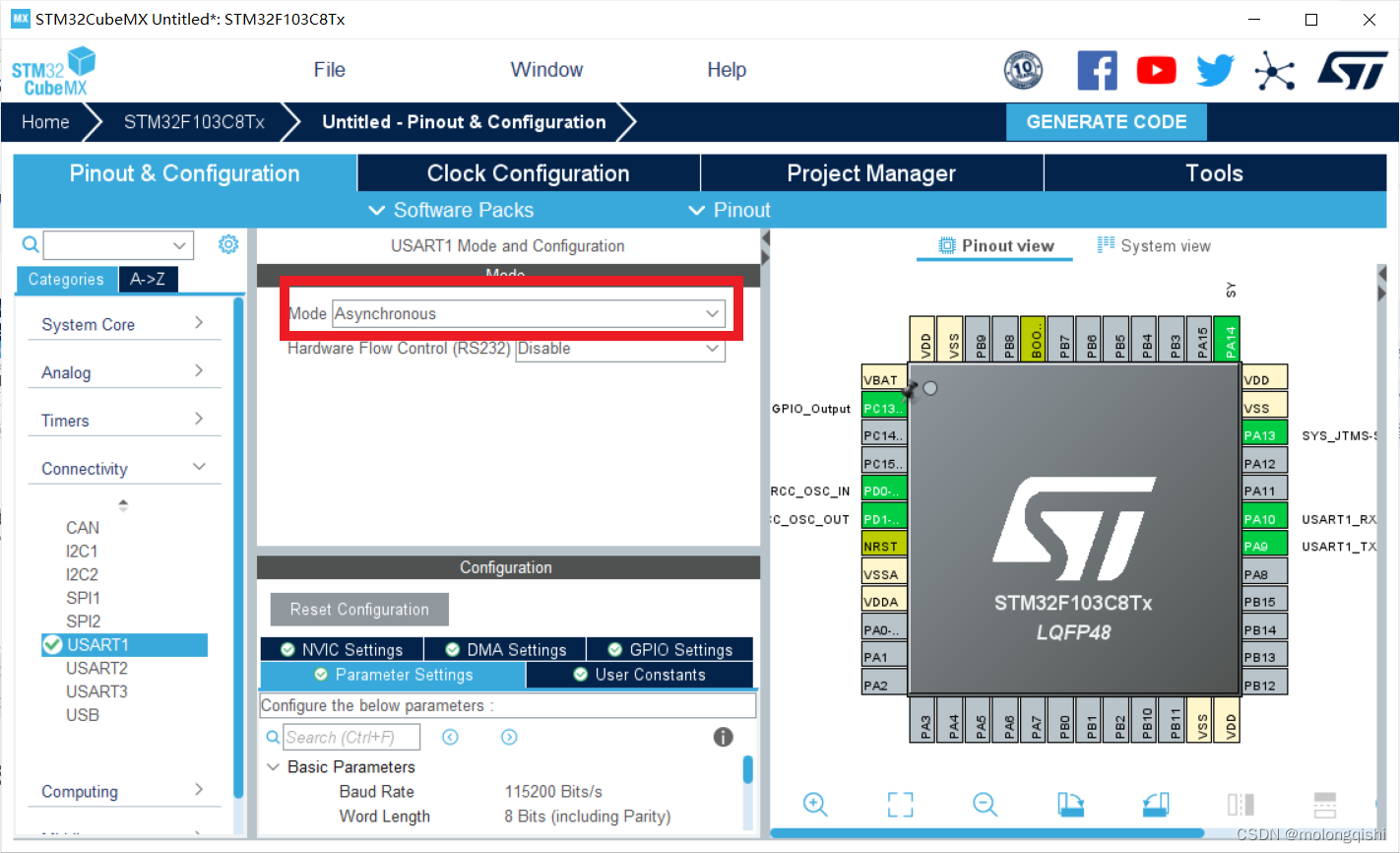
Task: Select I2C1 in Connectivity list
Action: (x=82, y=551)
